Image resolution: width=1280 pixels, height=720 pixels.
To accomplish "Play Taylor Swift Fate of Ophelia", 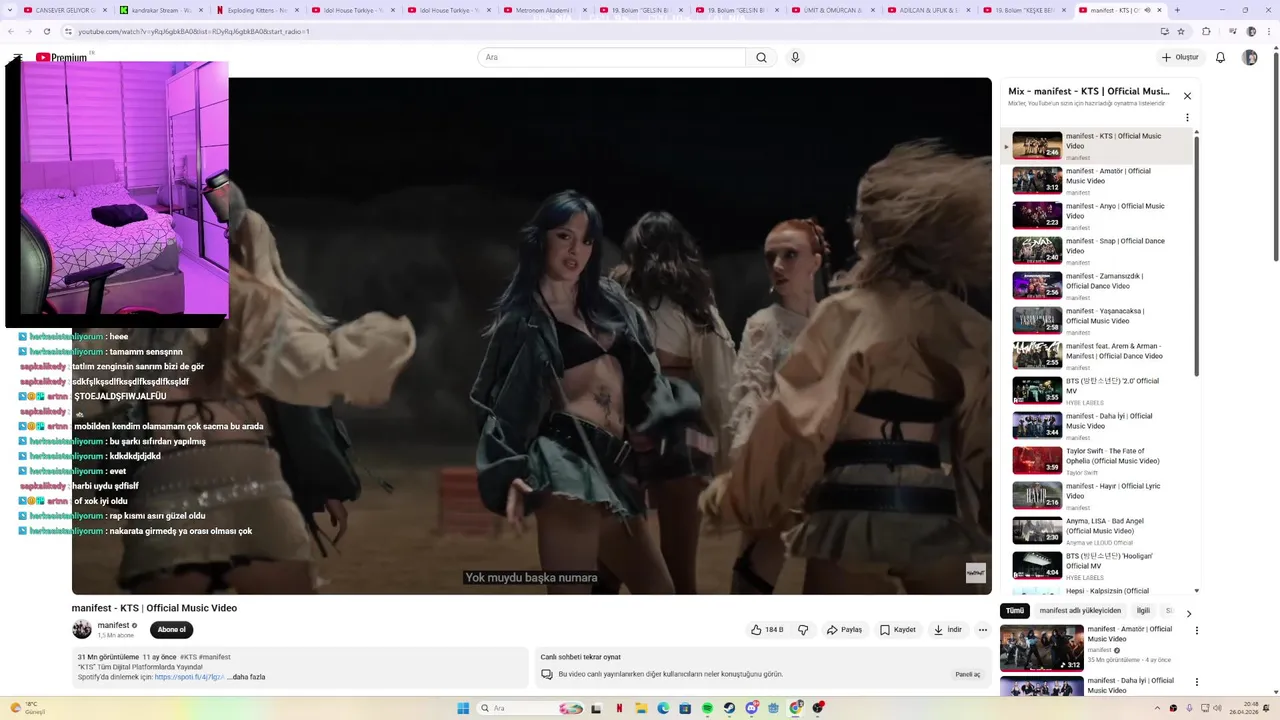I will coord(1096,461).
